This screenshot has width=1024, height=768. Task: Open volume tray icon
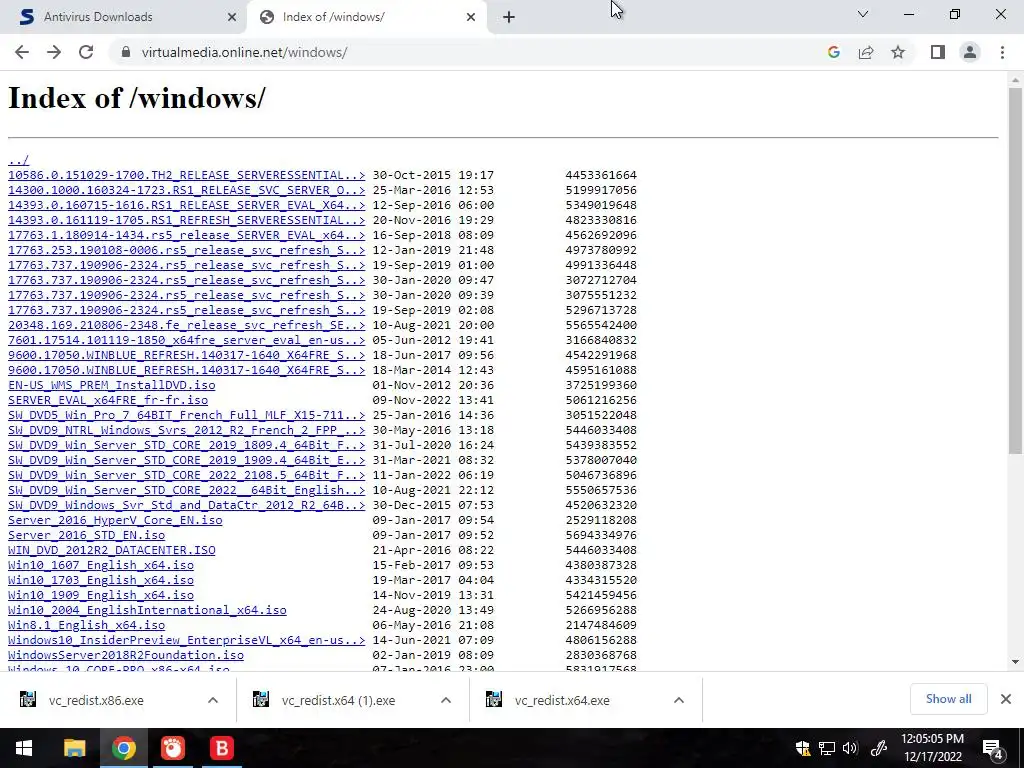point(850,748)
